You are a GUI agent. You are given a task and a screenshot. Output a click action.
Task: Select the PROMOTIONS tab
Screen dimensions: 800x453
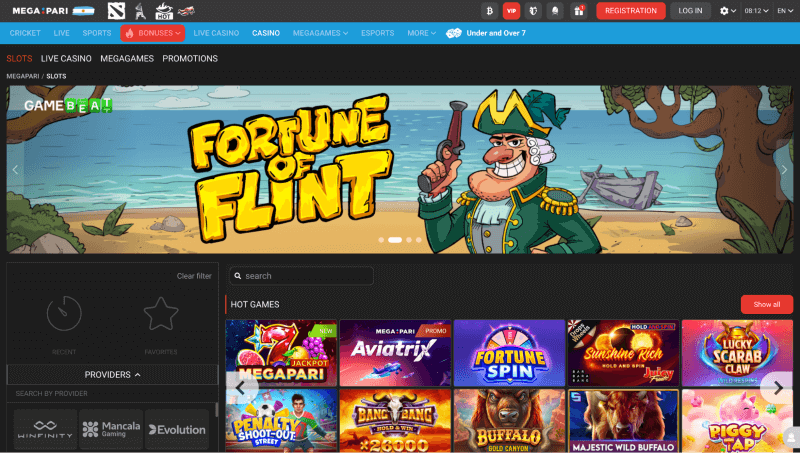(190, 59)
